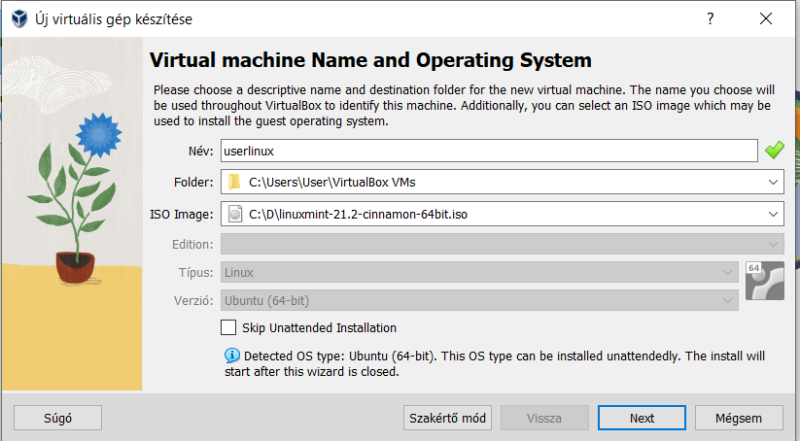Click the Súgó help button
This screenshot has width=800, height=441.
[58, 418]
